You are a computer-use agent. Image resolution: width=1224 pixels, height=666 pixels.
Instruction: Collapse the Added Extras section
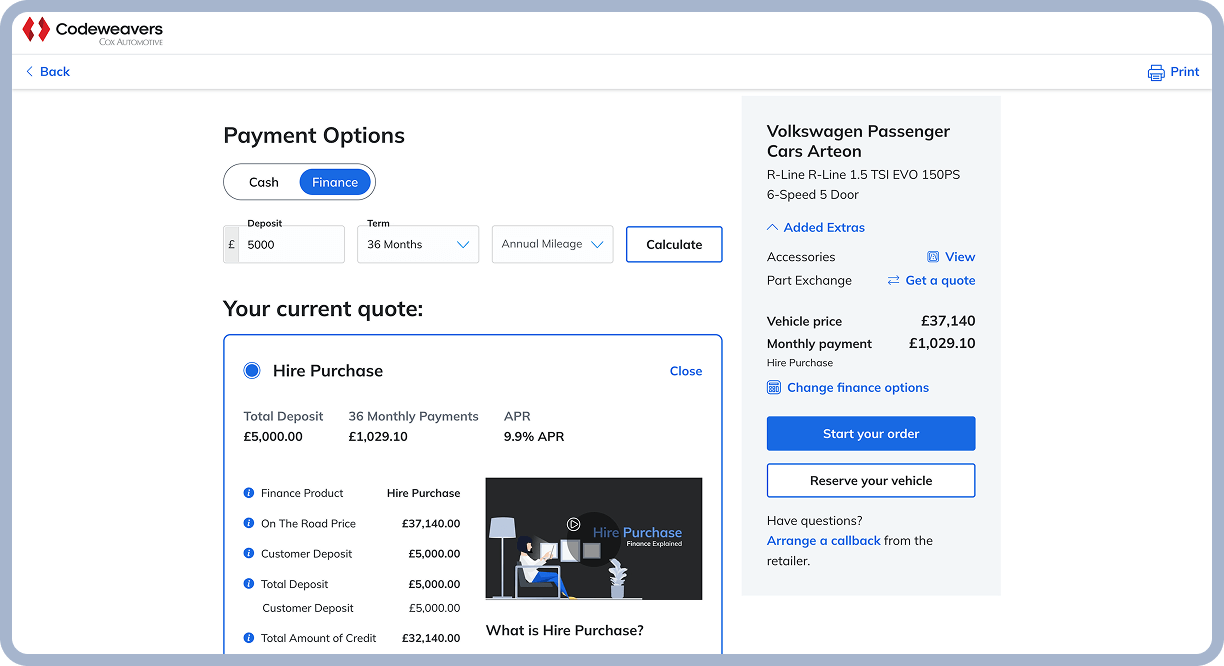pos(816,228)
